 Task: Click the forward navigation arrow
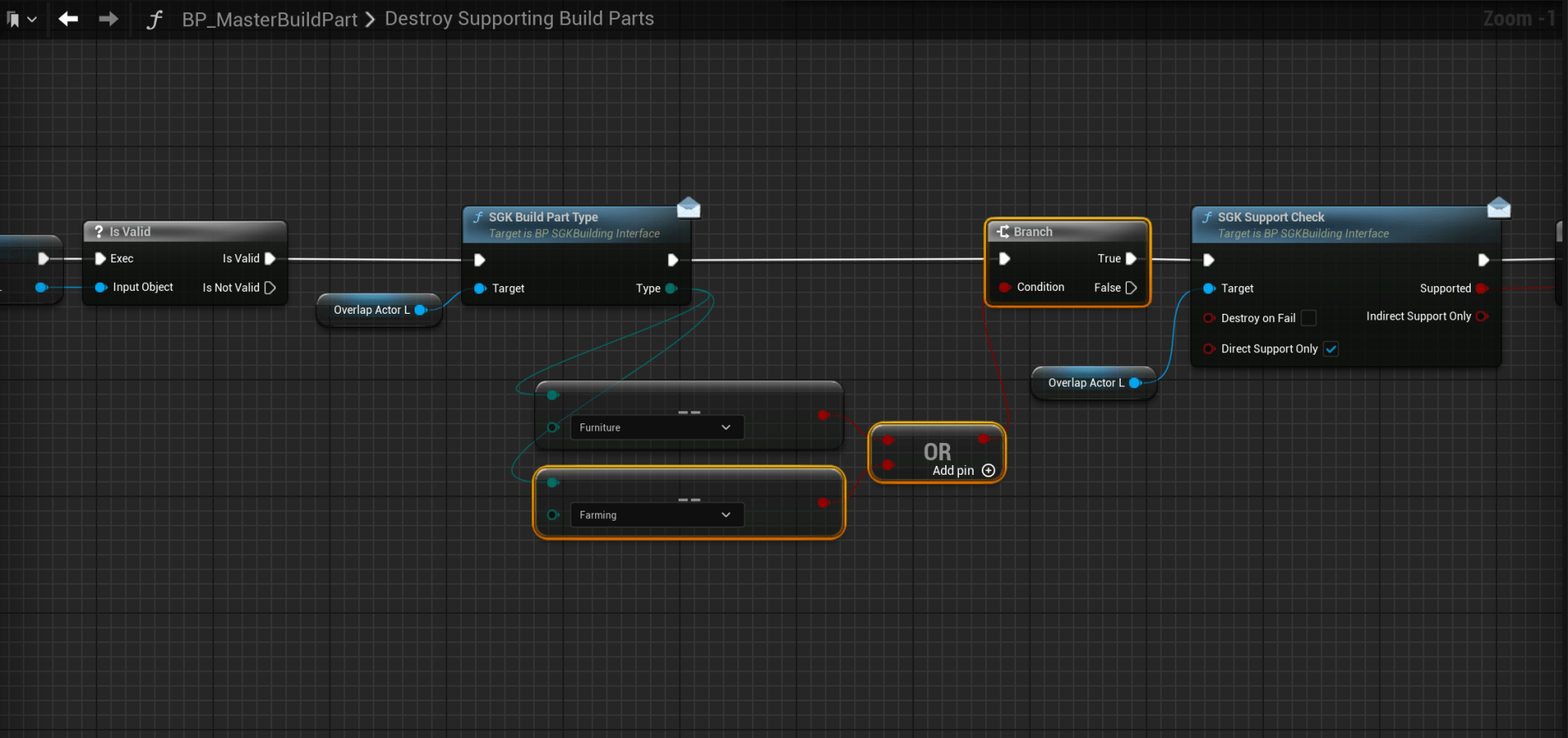pyautogui.click(x=109, y=19)
